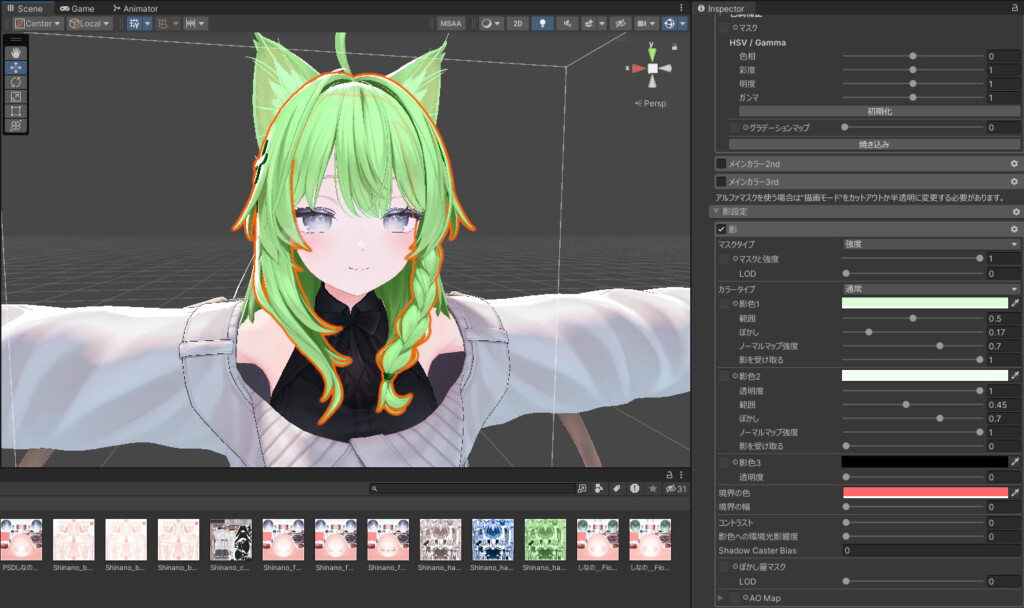Open the 影色1 light green color swatch
The height and width of the screenshot is (608, 1024).
tap(925, 303)
